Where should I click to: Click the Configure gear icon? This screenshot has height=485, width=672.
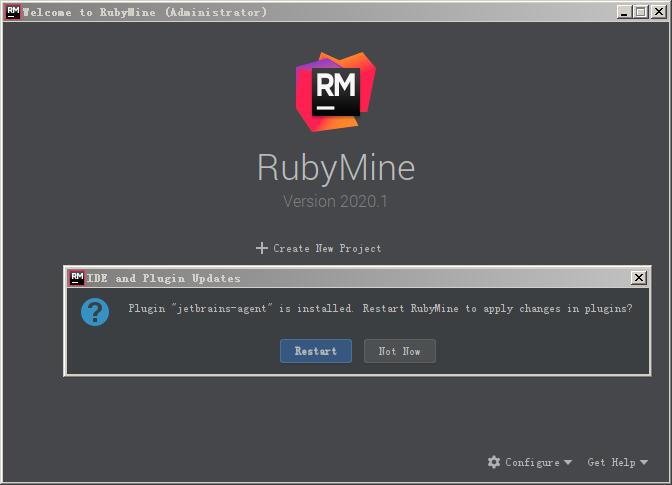coord(494,462)
